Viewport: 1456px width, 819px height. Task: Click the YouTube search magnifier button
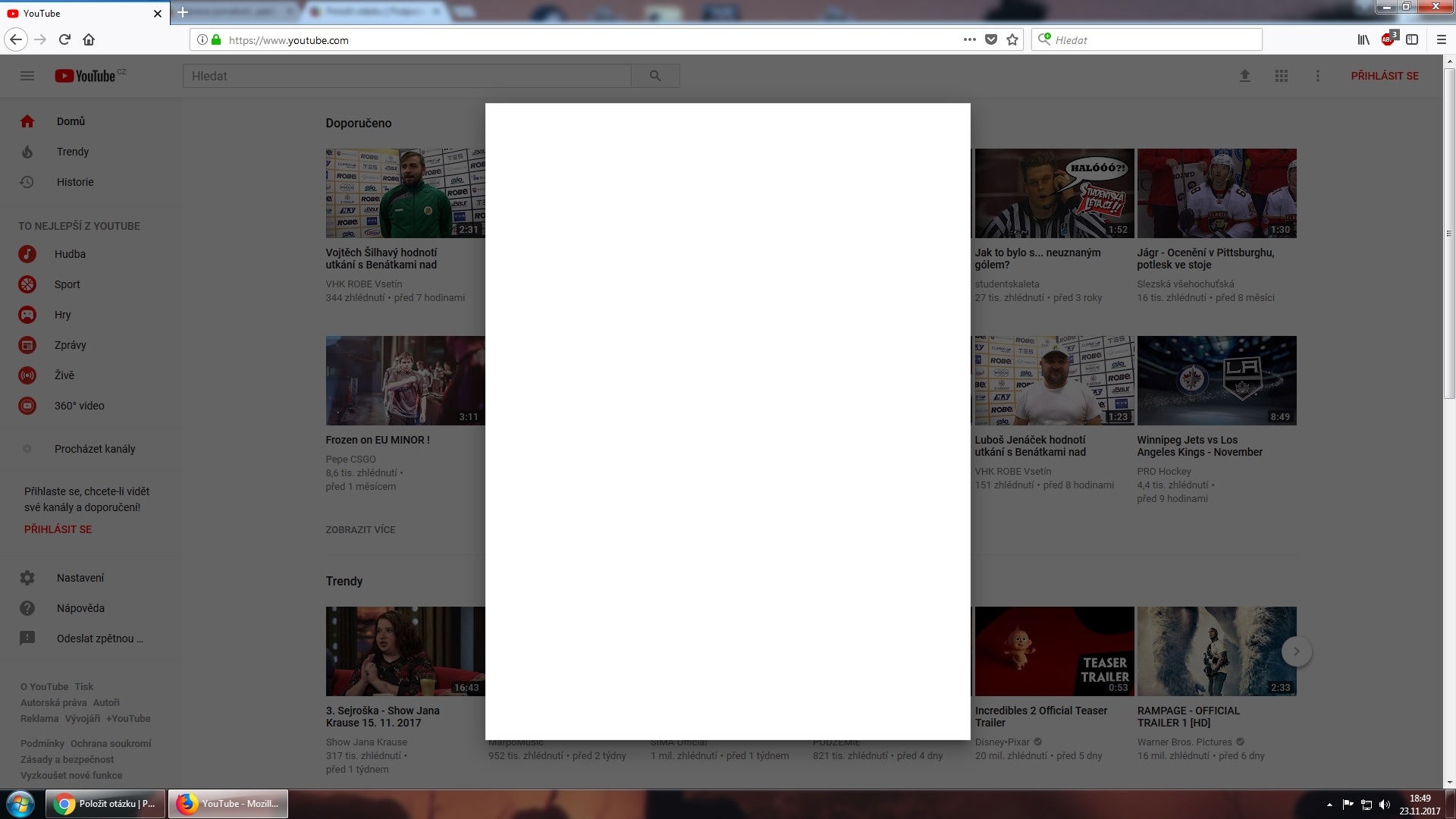click(655, 76)
